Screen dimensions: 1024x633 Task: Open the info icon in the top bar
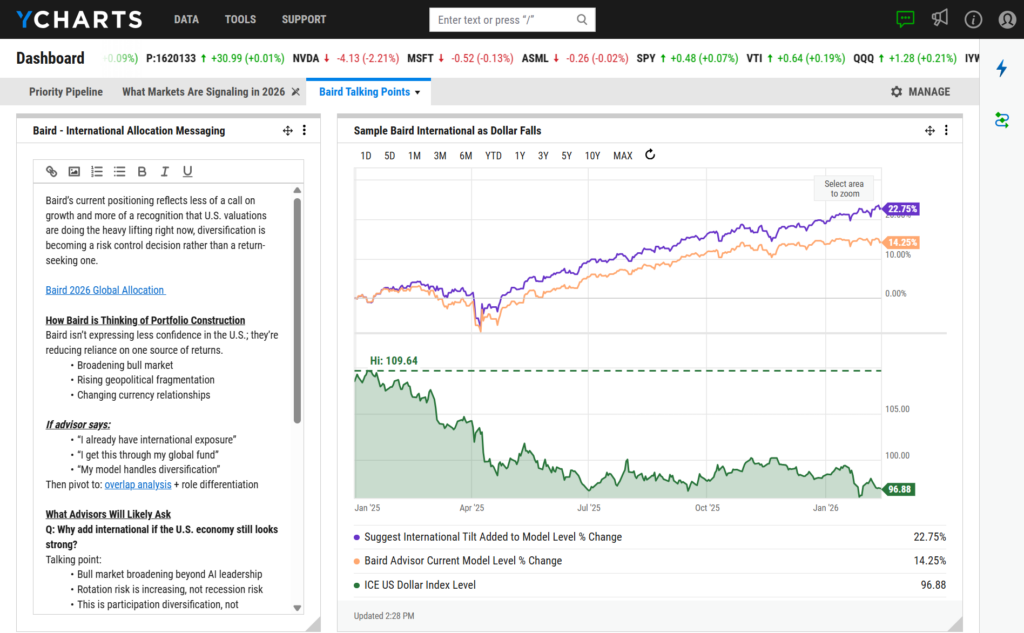tap(972, 18)
